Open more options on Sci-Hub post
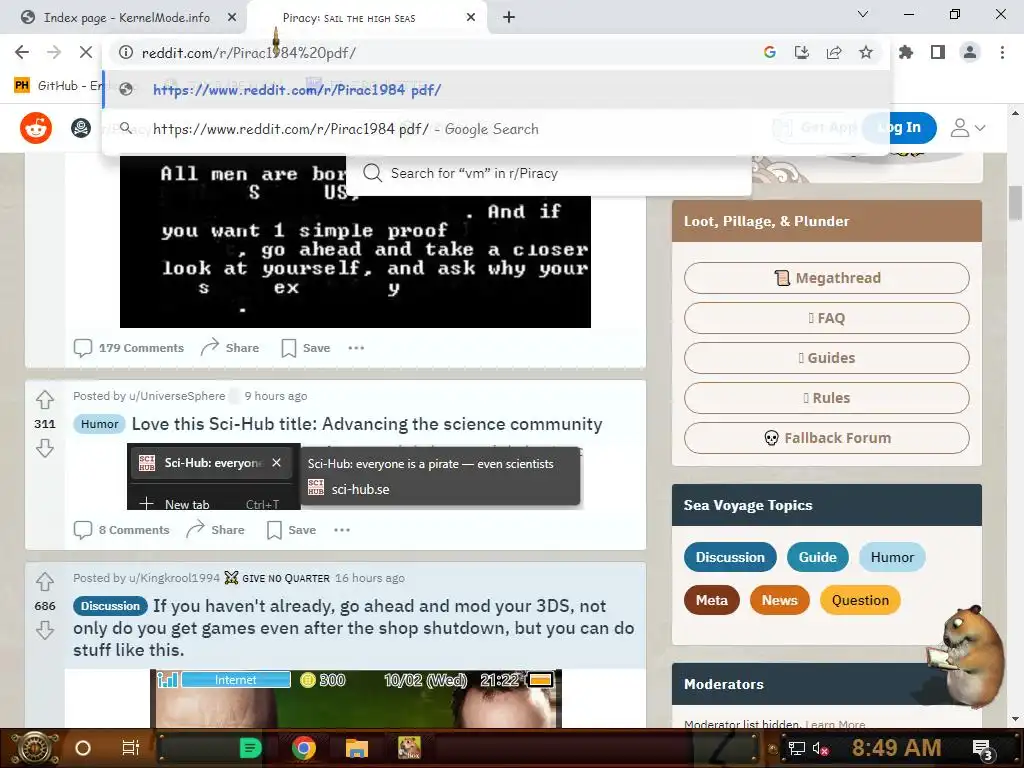The height and width of the screenshot is (768, 1024). click(x=342, y=530)
